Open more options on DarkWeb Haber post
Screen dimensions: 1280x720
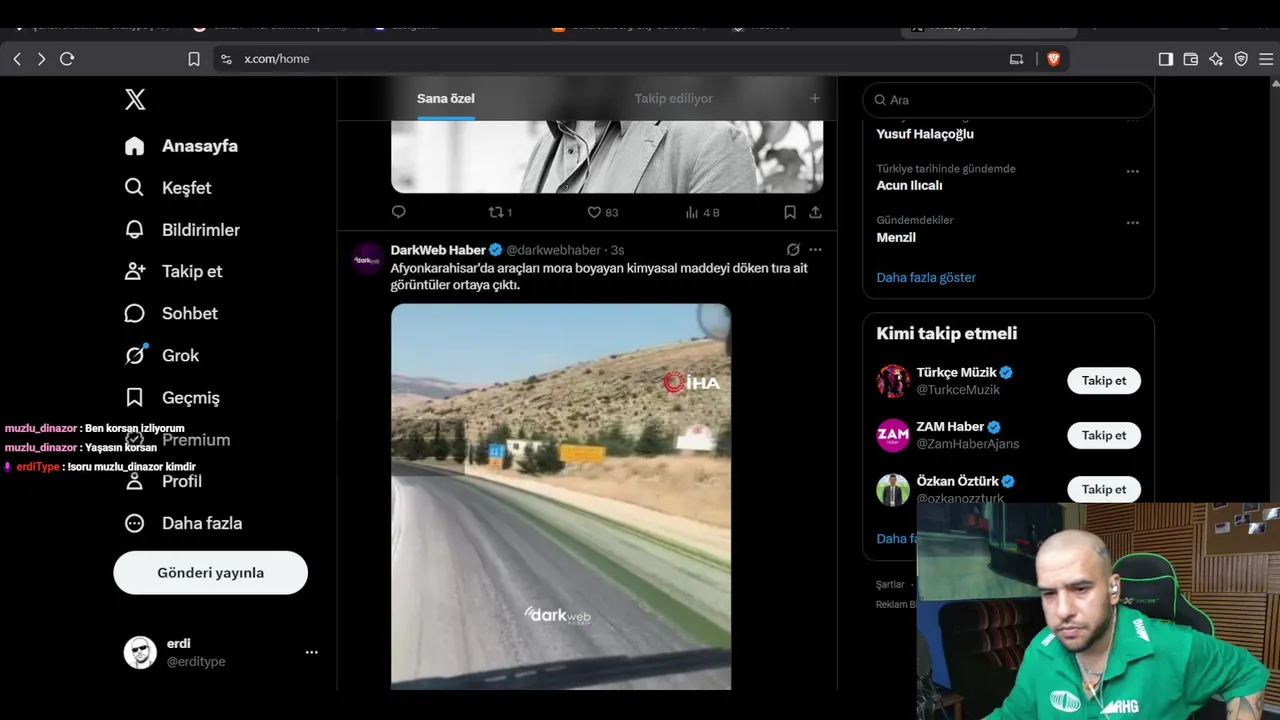click(816, 249)
